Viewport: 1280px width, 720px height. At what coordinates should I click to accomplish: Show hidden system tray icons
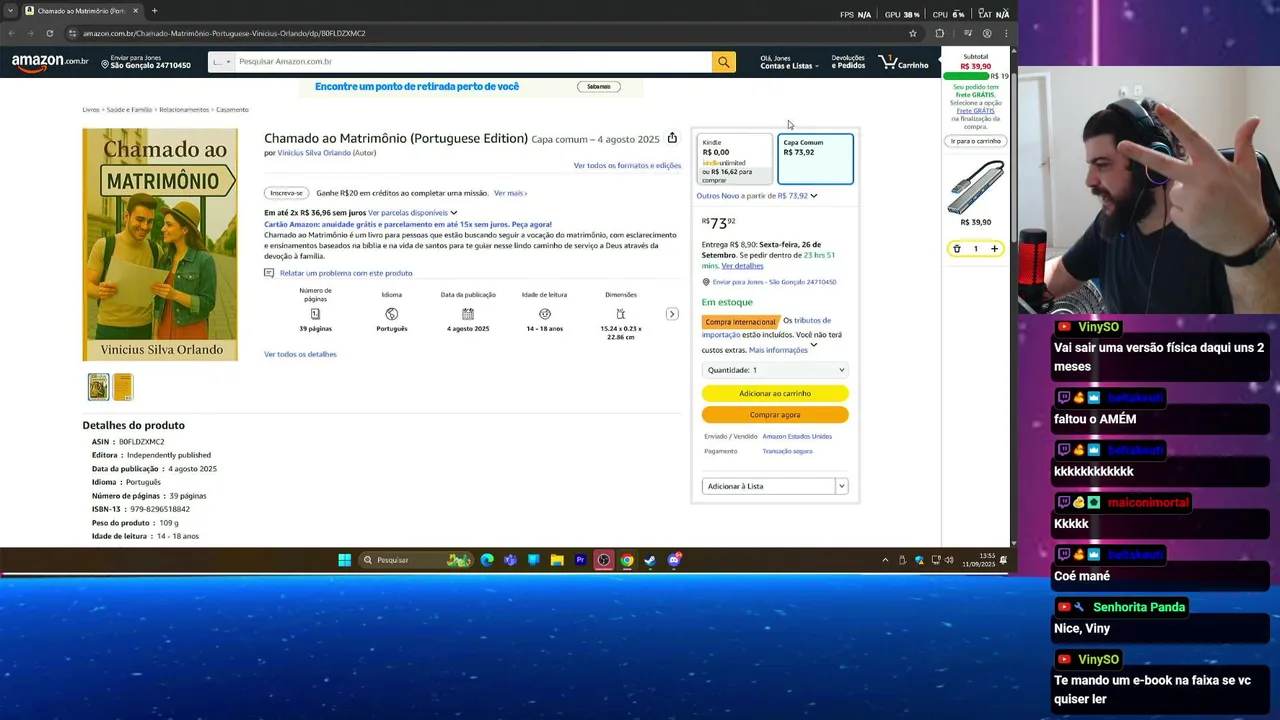885,560
